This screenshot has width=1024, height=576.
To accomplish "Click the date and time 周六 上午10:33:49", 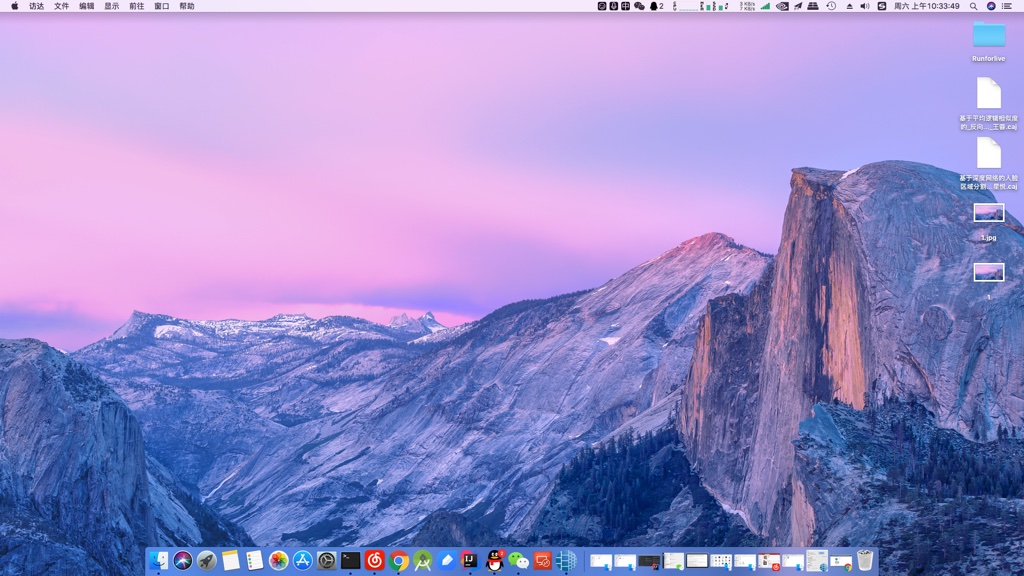I will click(926, 6).
